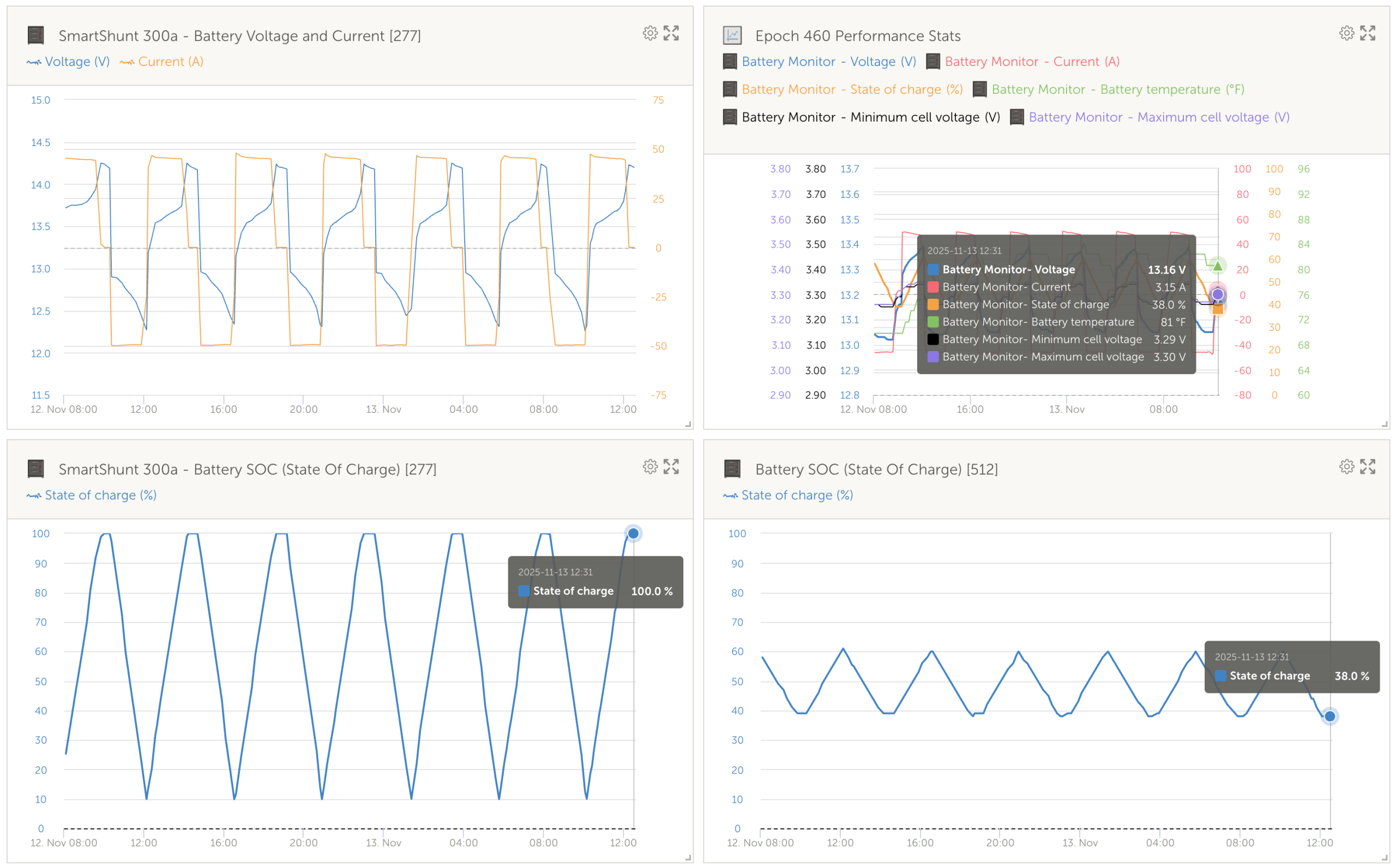This screenshot has height=868, width=1396.
Task: Click Battery Monitor Voltage (V) legend entry
Action: [x=828, y=62]
